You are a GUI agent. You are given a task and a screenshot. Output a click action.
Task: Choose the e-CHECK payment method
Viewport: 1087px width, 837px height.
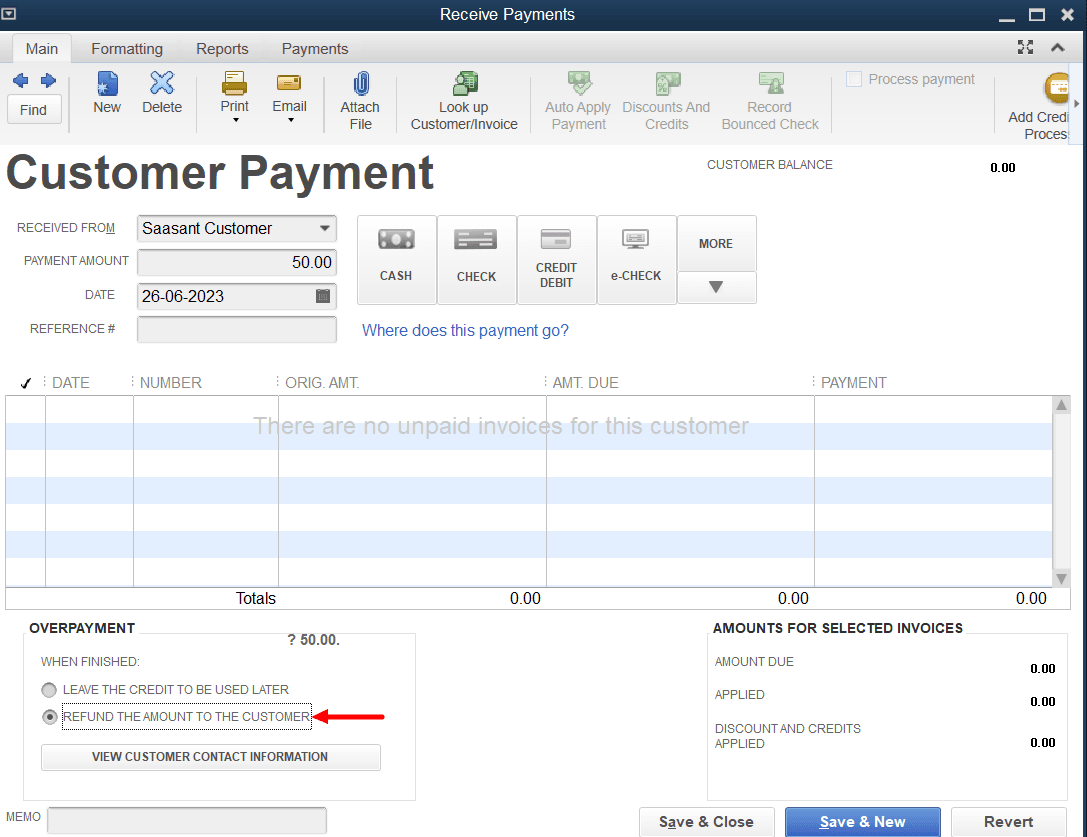[636, 259]
